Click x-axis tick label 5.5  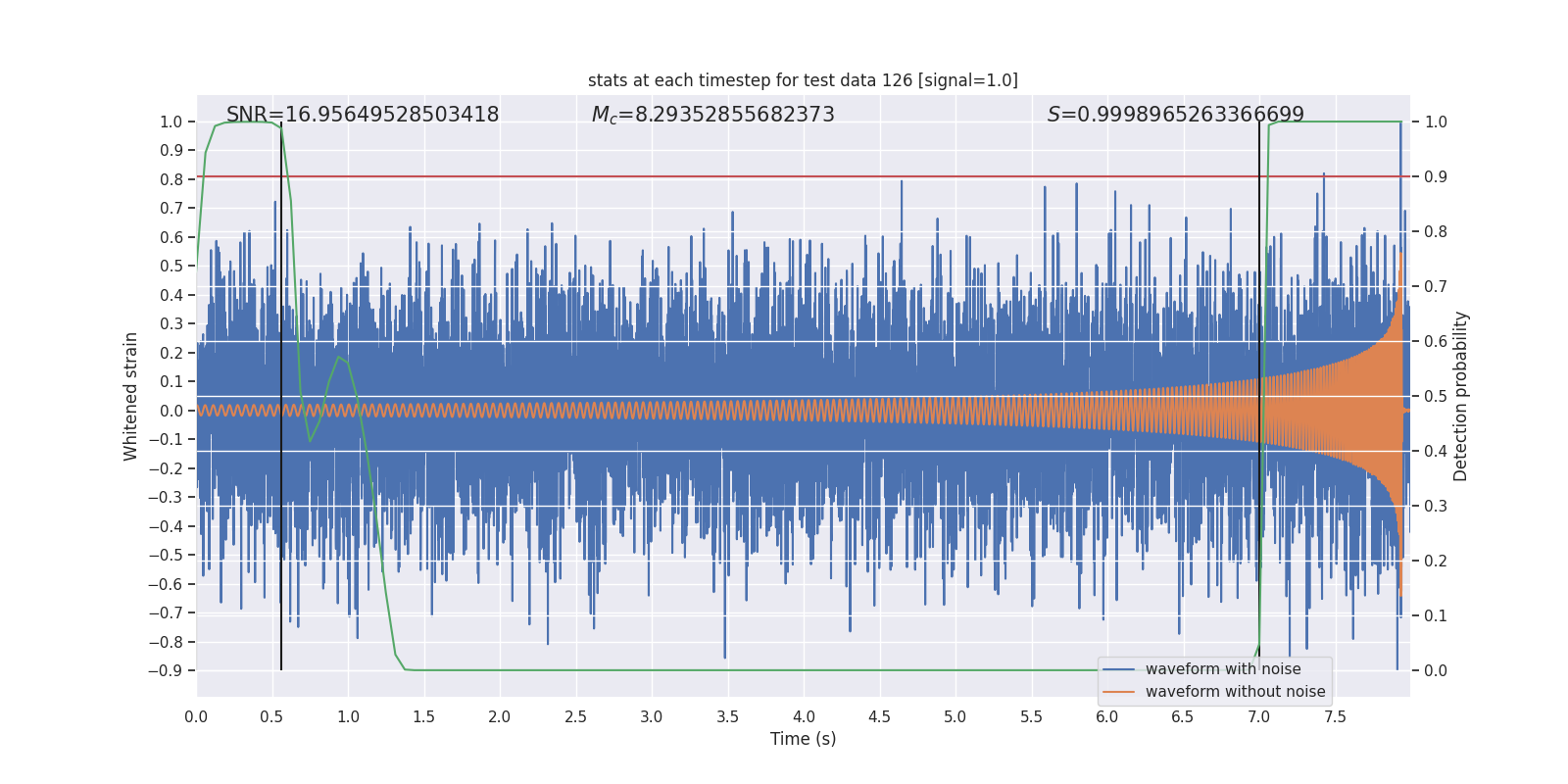pyautogui.click(x=1031, y=716)
